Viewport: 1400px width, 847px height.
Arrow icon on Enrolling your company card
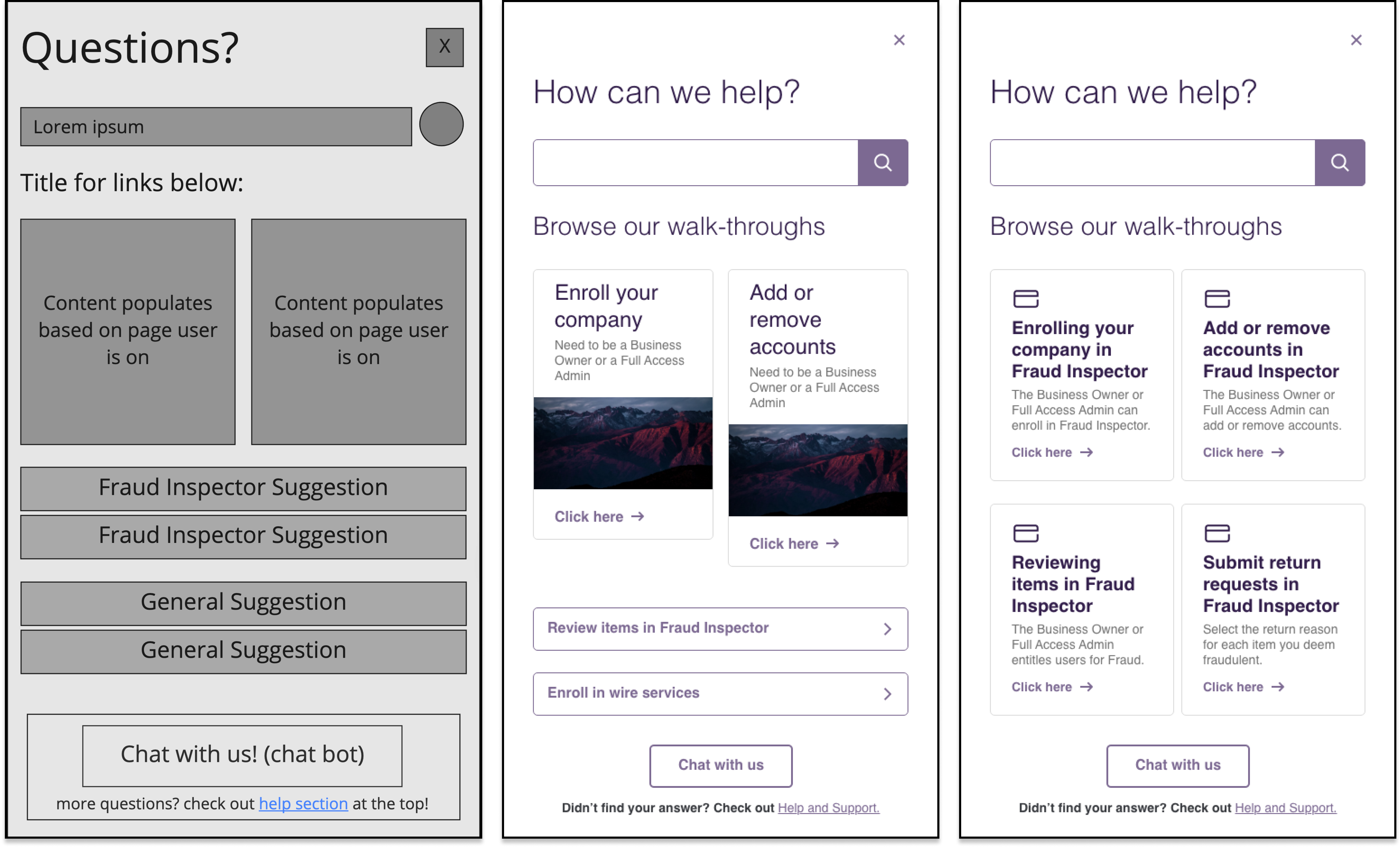[x=1087, y=452]
